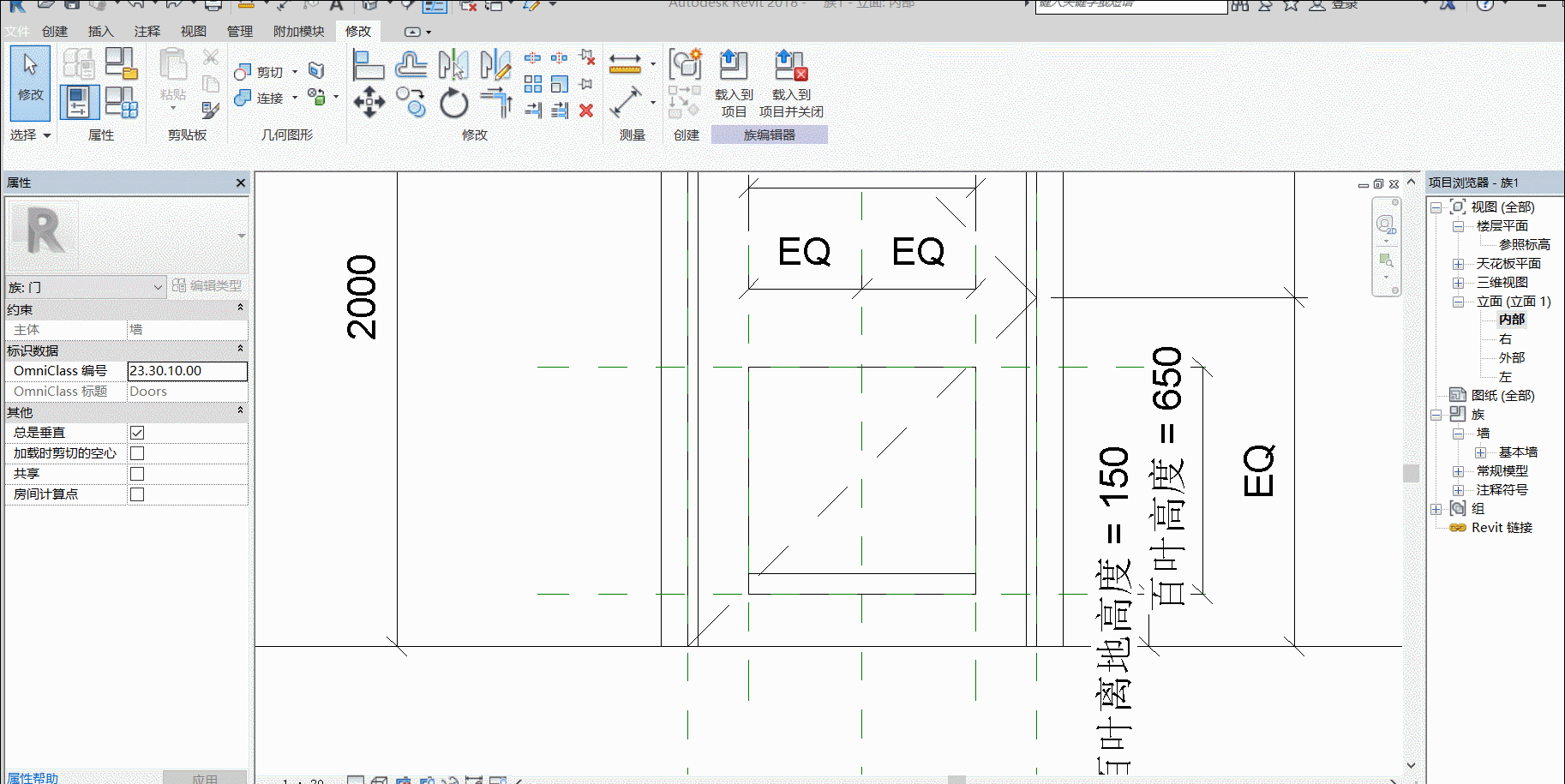
Task: Expand the 天花板平面 tree node
Action: [1458, 264]
